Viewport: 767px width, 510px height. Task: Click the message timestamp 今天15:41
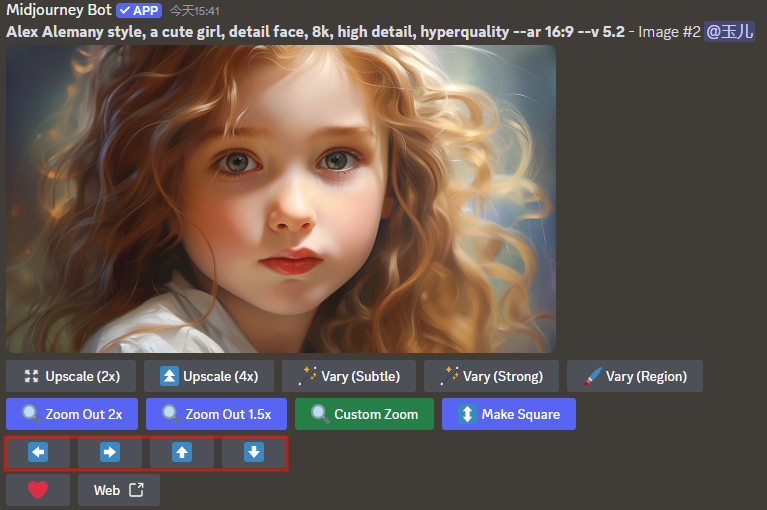pos(195,11)
